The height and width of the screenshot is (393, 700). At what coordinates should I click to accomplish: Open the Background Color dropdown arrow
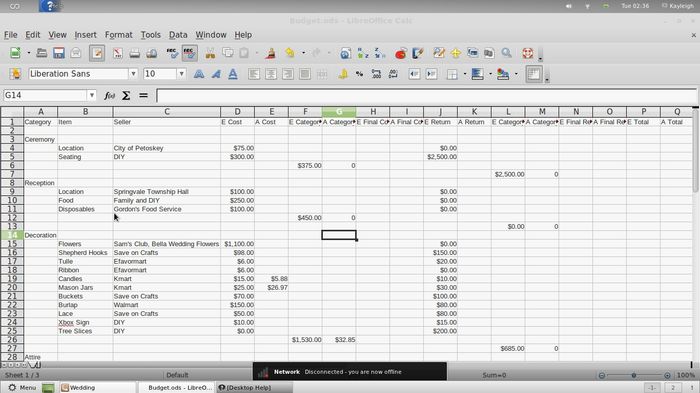tap(490, 74)
